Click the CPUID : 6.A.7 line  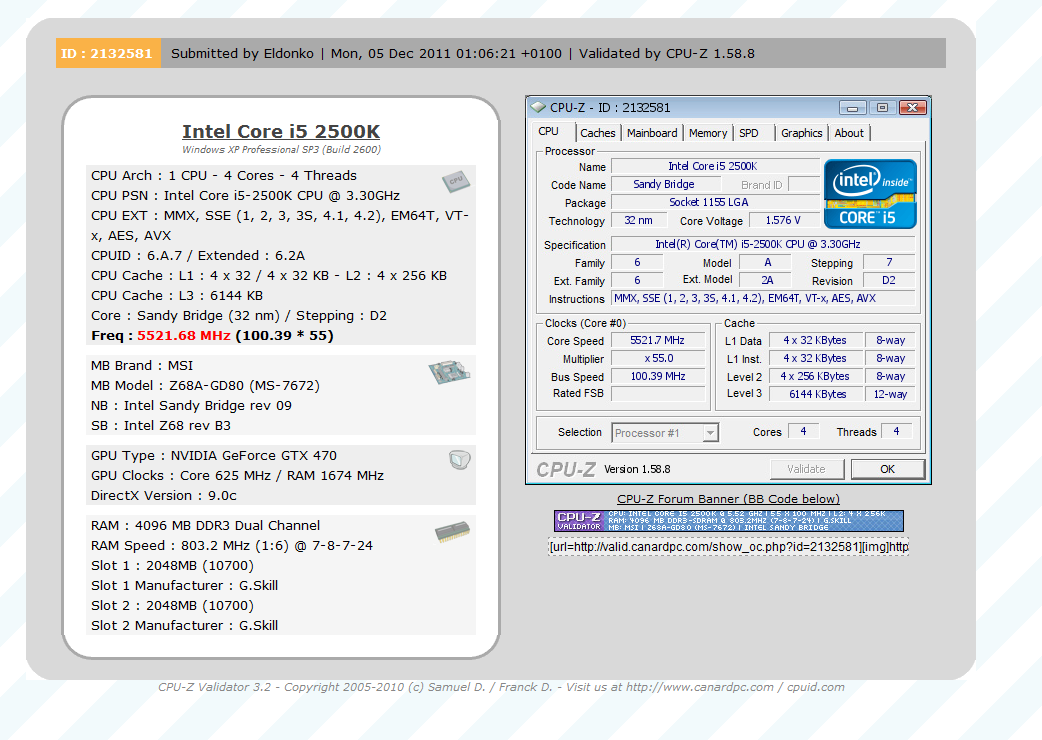point(198,256)
